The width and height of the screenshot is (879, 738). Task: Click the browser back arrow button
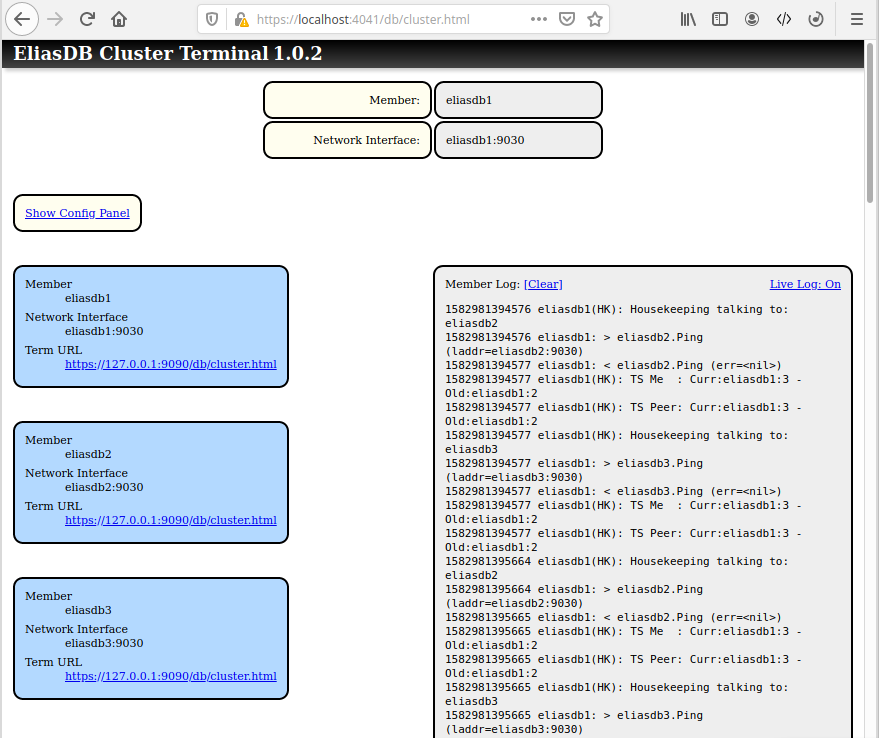23,19
